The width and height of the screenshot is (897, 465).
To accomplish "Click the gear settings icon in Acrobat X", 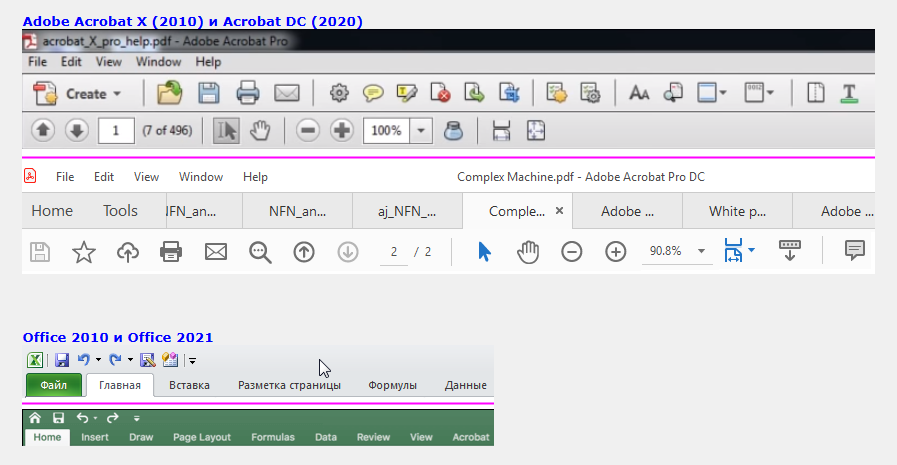I will click(339, 93).
